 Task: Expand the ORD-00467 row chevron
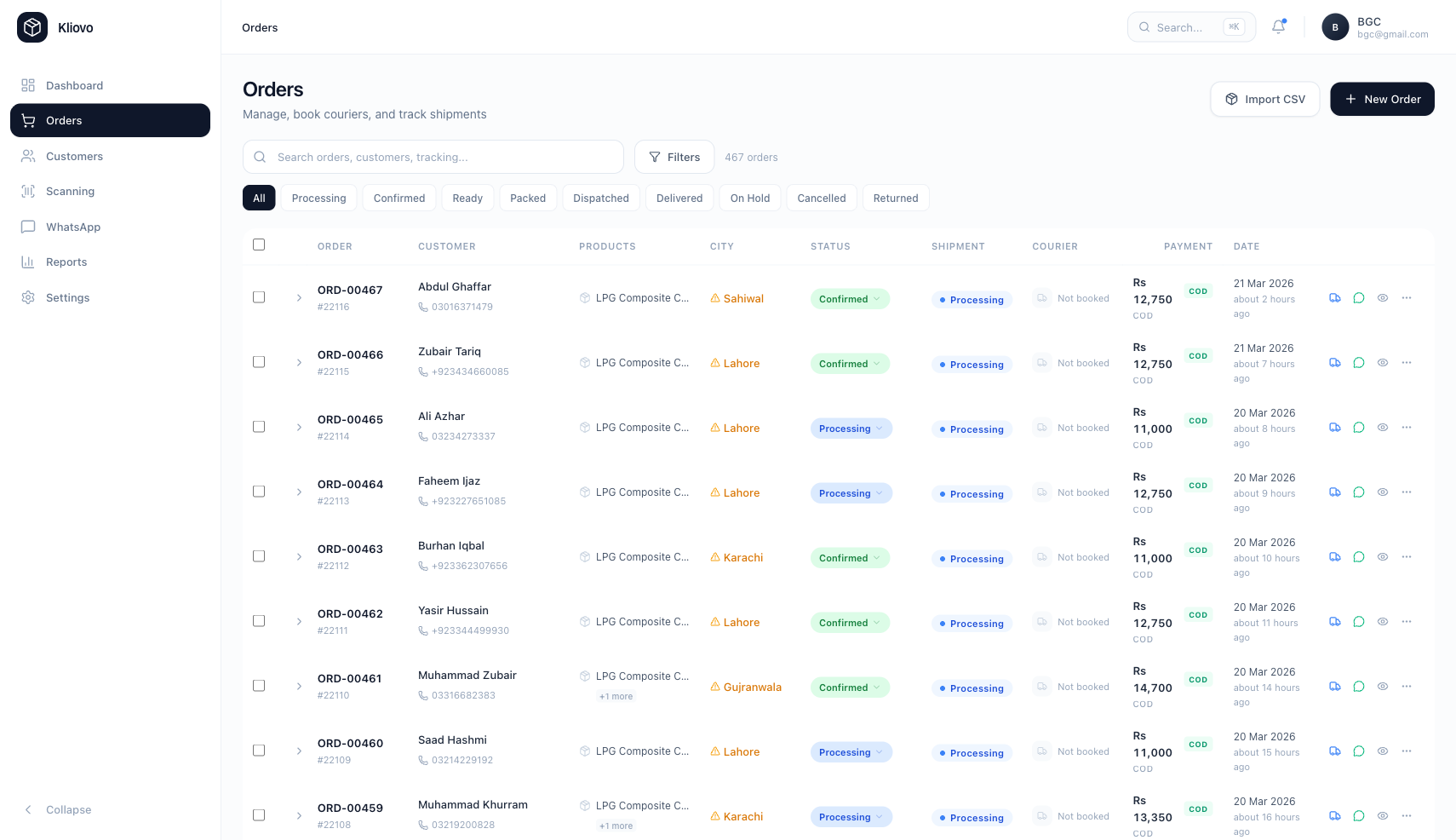[x=299, y=298]
